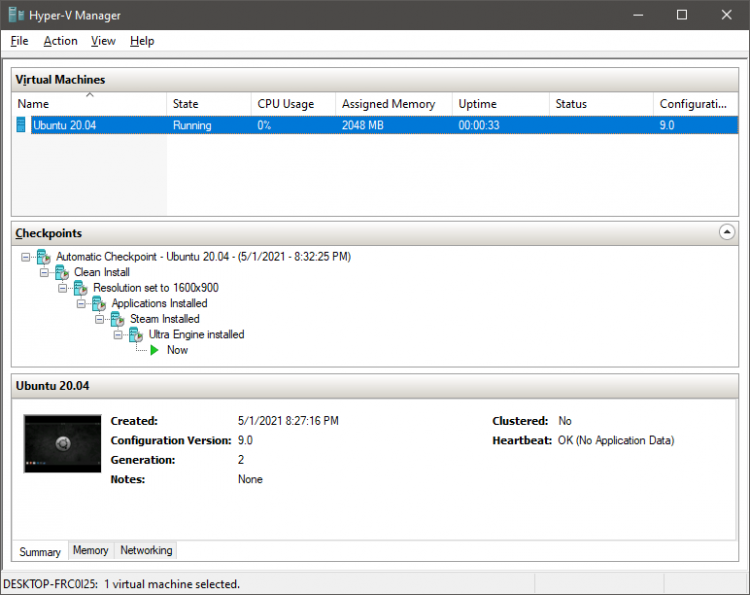Viewport: 750px width, 595px height.
Task: Click the Steam Installed checkpoint icon
Action: 118,319
